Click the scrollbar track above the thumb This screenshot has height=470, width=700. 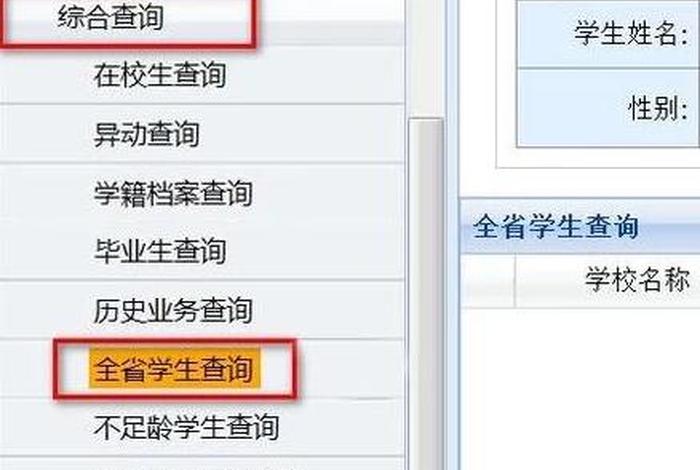tap(425, 59)
